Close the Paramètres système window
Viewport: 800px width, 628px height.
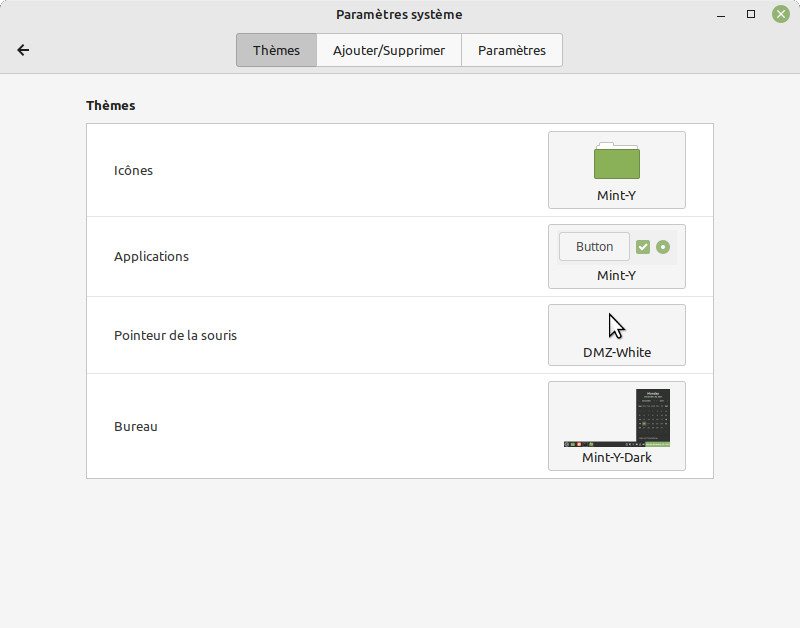pyautogui.click(x=781, y=14)
